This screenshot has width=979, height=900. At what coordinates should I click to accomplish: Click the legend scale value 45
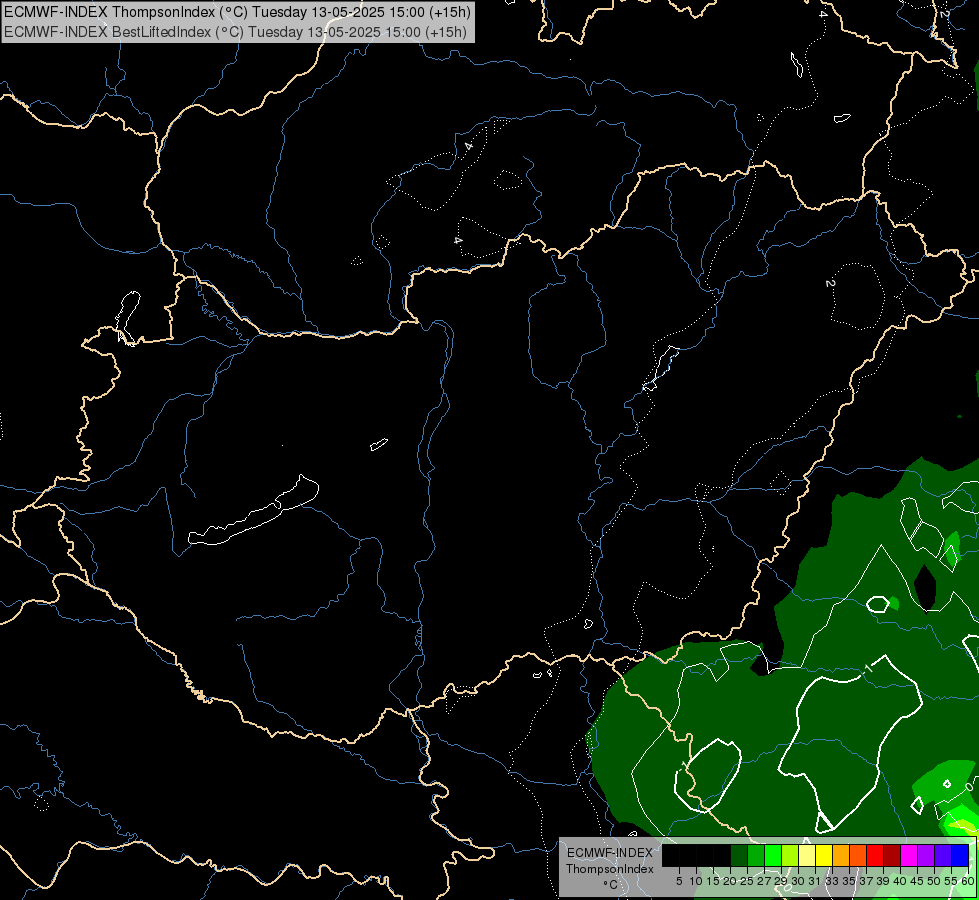pyautogui.click(x=917, y=881)
